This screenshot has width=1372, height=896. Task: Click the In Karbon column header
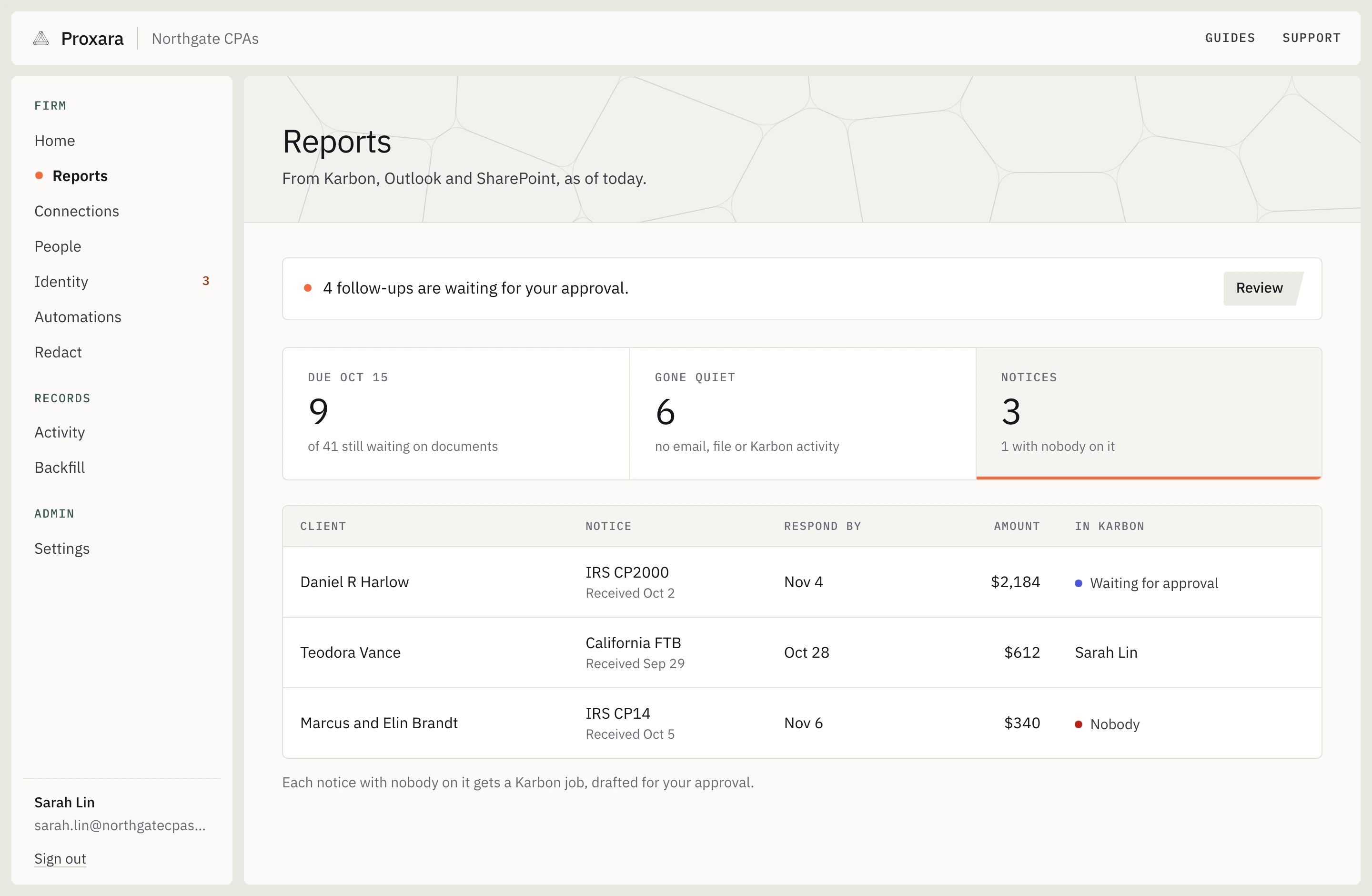click(x=1109, y=526)
